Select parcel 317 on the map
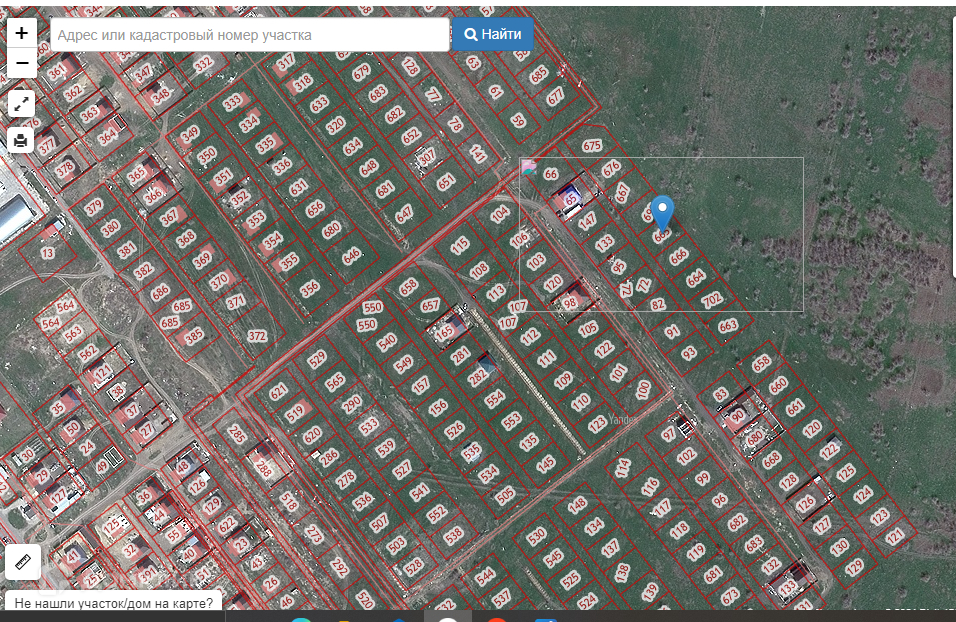Screen dimensions: 956x622 (285, 61)
